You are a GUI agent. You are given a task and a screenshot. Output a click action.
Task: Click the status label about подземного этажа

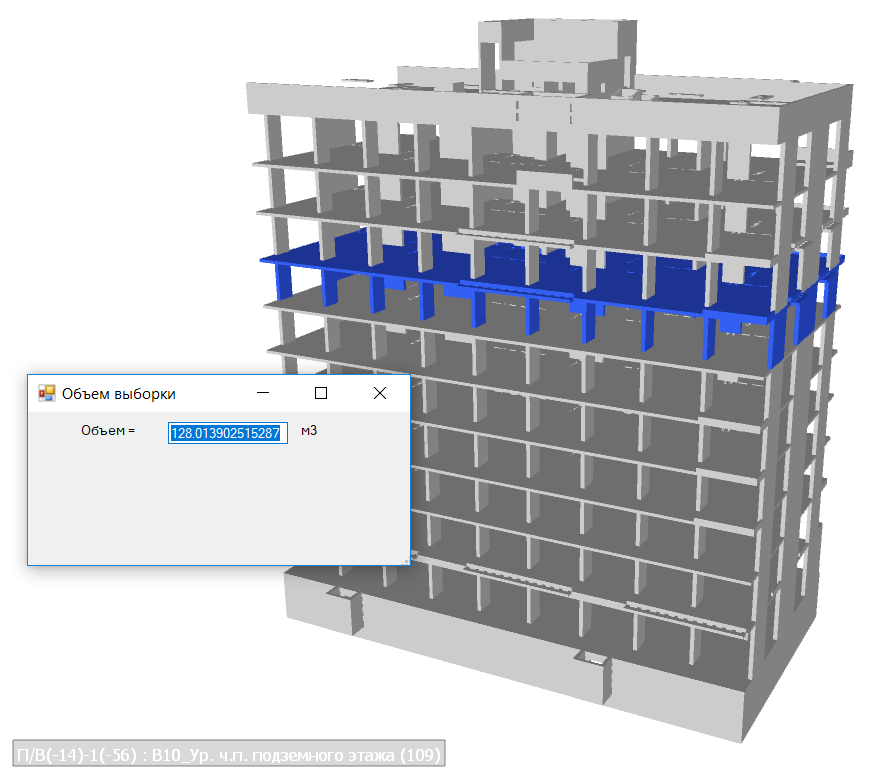coord(229,755)
